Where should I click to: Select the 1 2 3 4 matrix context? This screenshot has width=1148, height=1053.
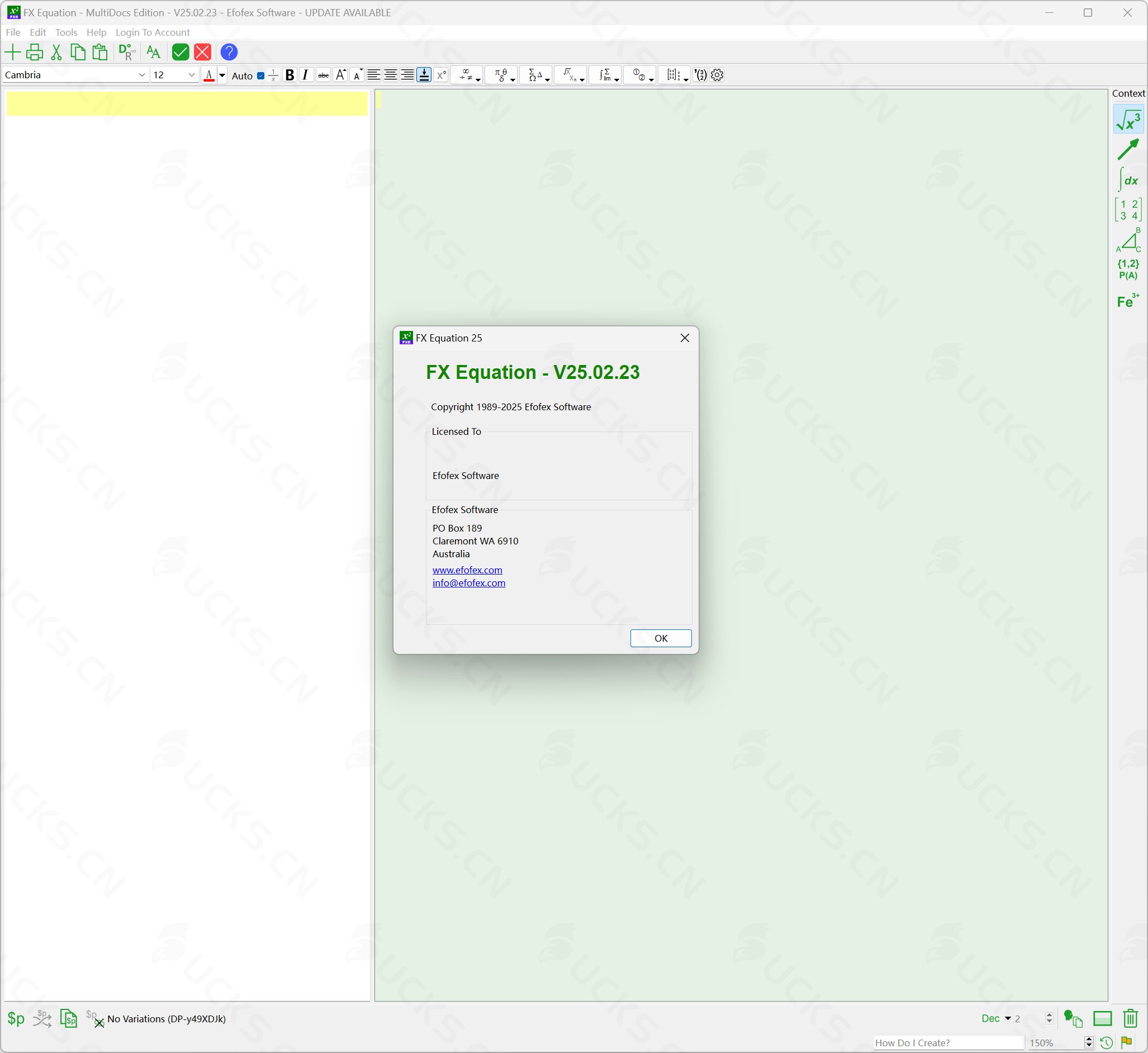[1128, 210]
